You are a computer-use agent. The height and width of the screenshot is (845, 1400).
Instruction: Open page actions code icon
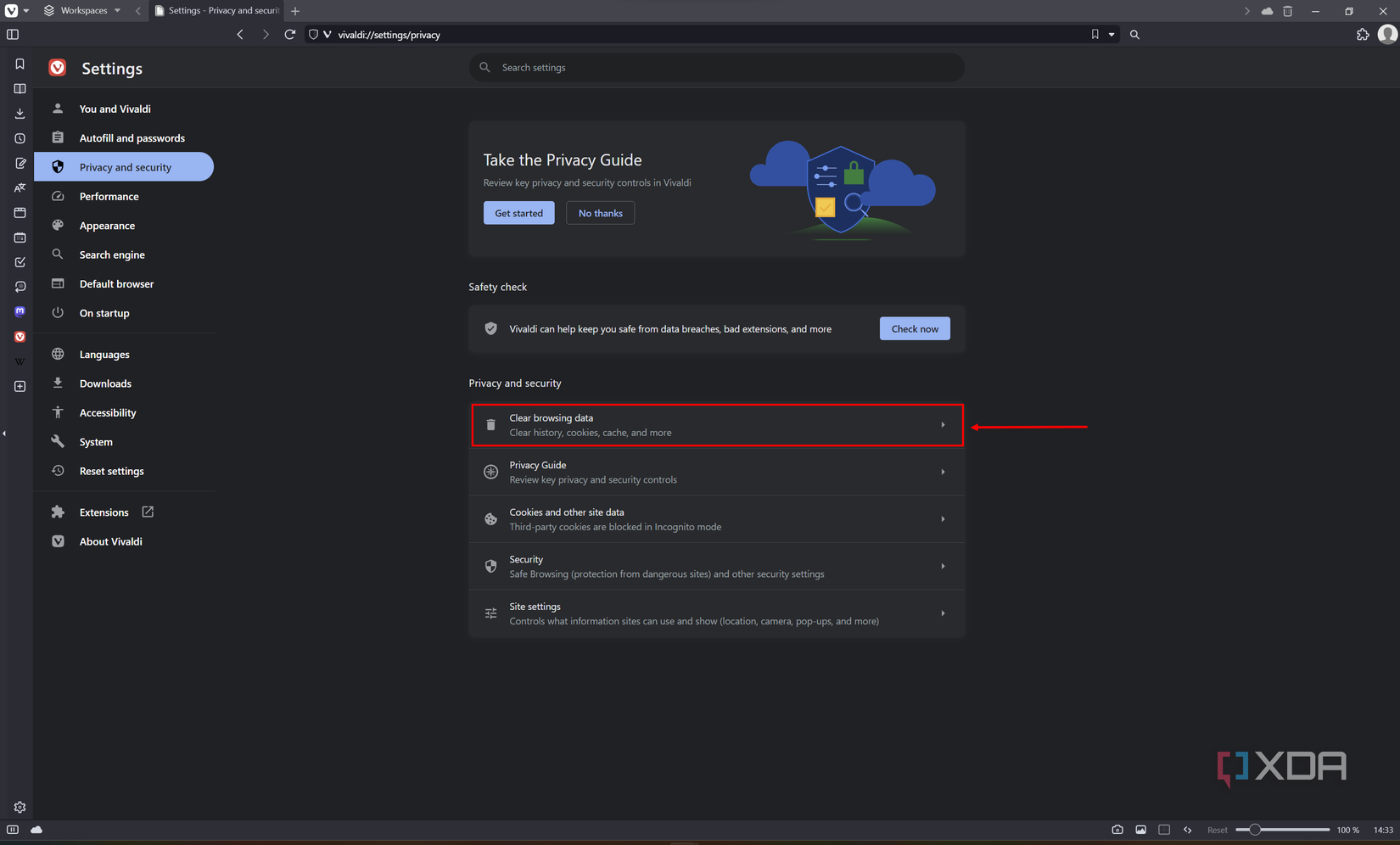pyautogui.click(x=1187, y=830)
